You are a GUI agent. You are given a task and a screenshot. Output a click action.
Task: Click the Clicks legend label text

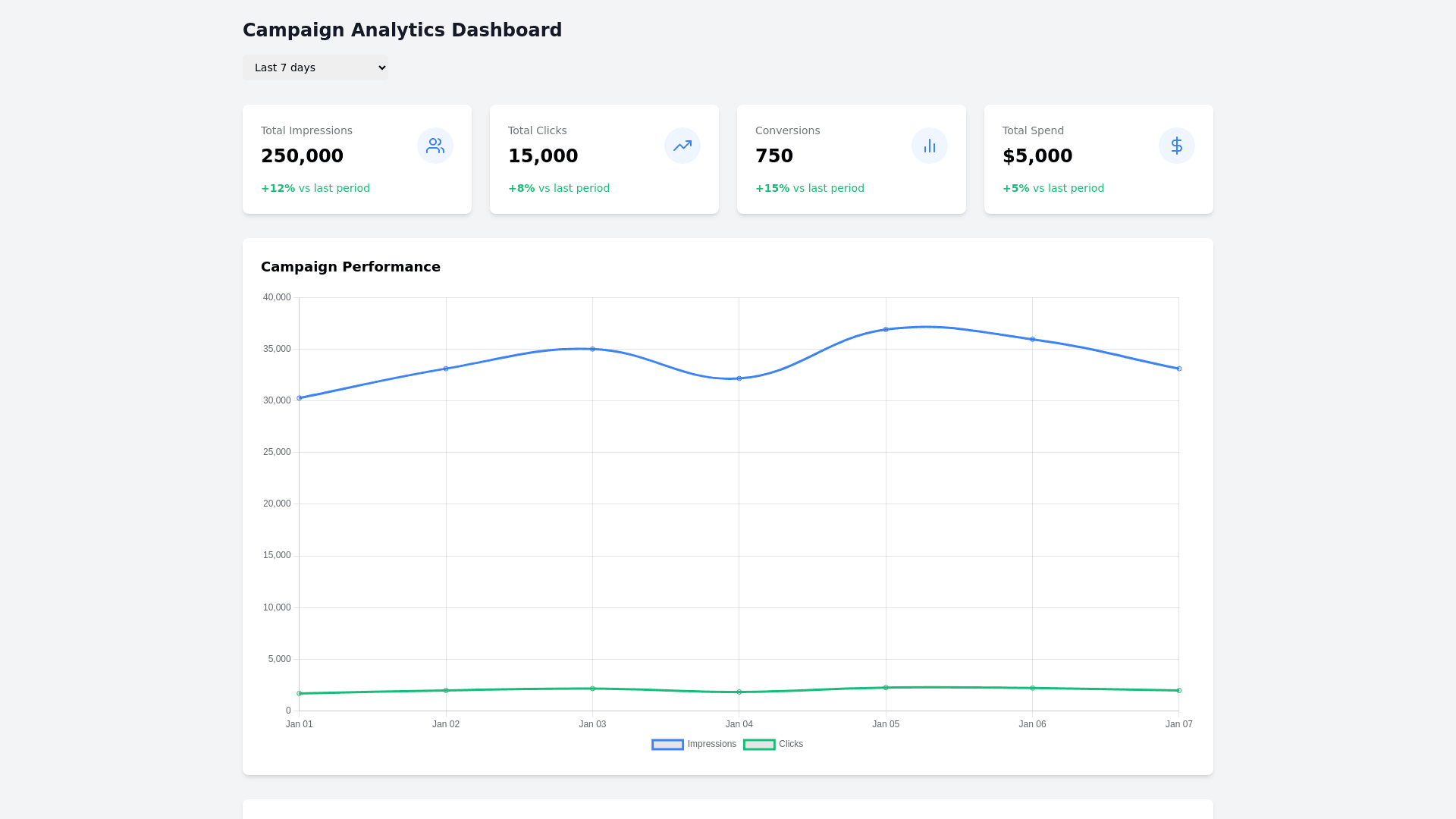coord(790,744)
